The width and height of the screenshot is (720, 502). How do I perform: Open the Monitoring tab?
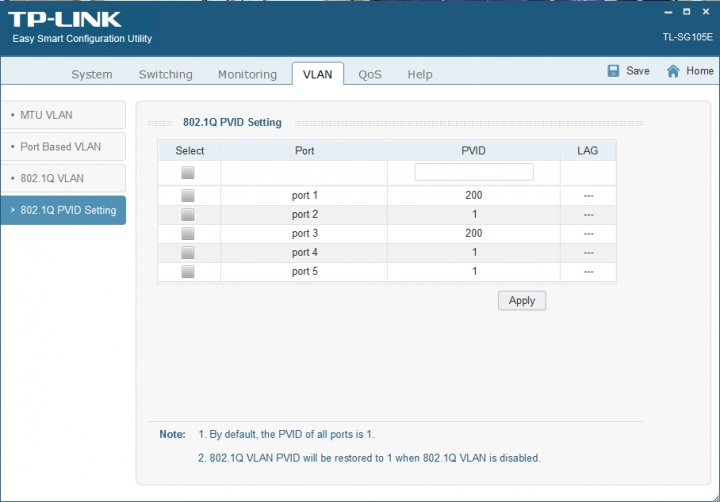click(x=248, y=74)
